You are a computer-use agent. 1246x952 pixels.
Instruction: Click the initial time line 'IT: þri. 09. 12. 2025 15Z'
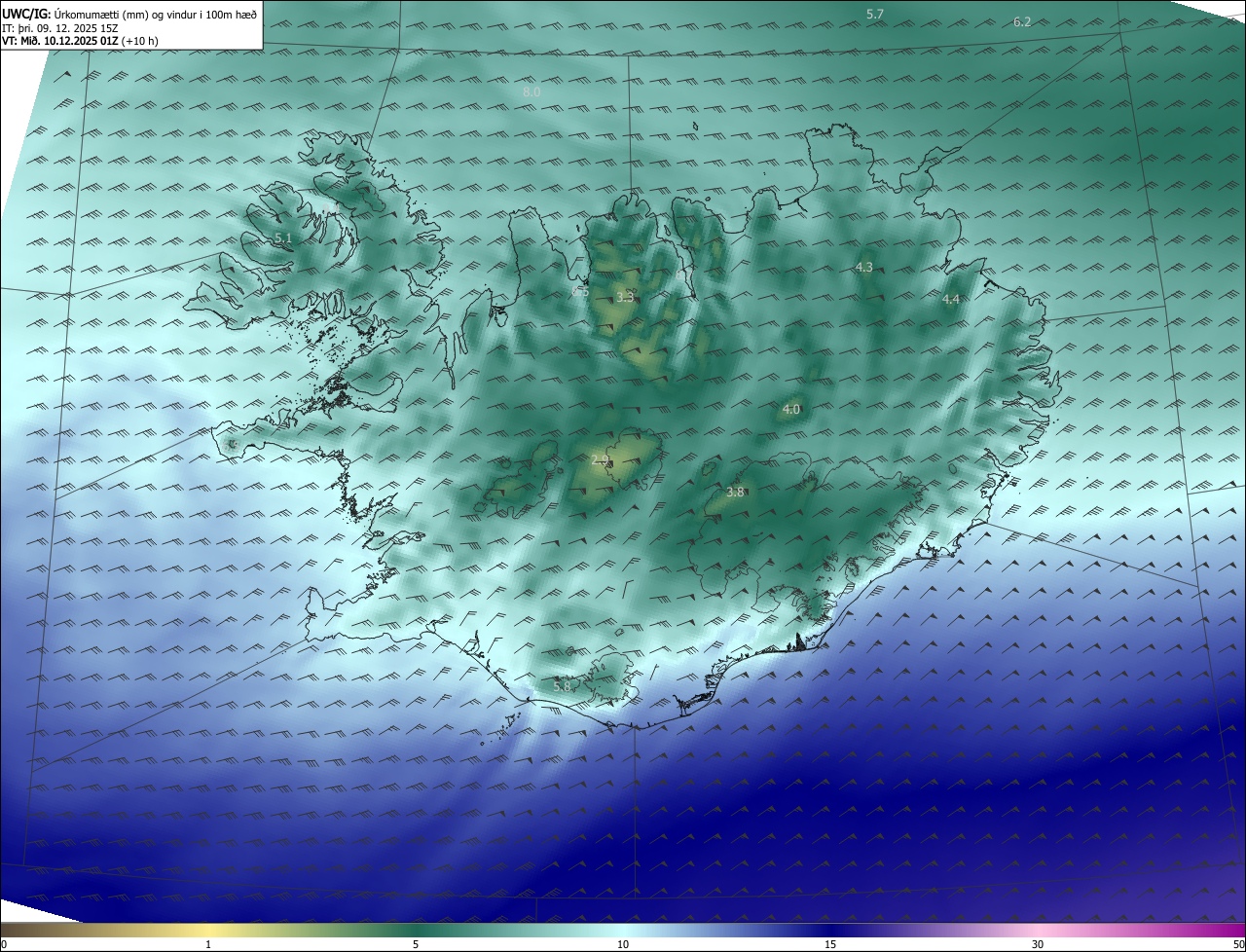click(60, 27)
